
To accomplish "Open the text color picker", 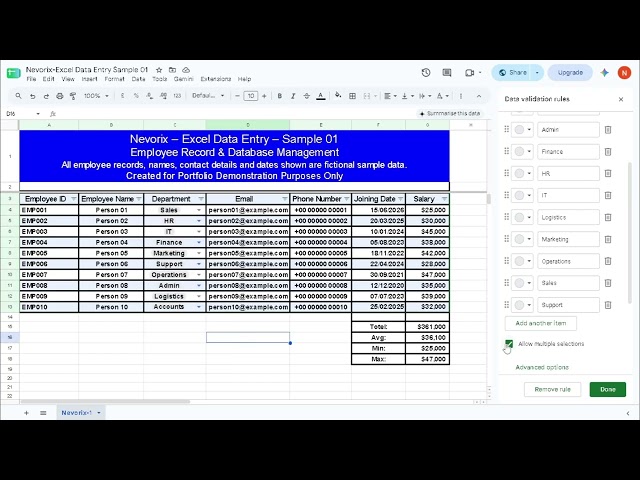I will click(x=321, y=96).
